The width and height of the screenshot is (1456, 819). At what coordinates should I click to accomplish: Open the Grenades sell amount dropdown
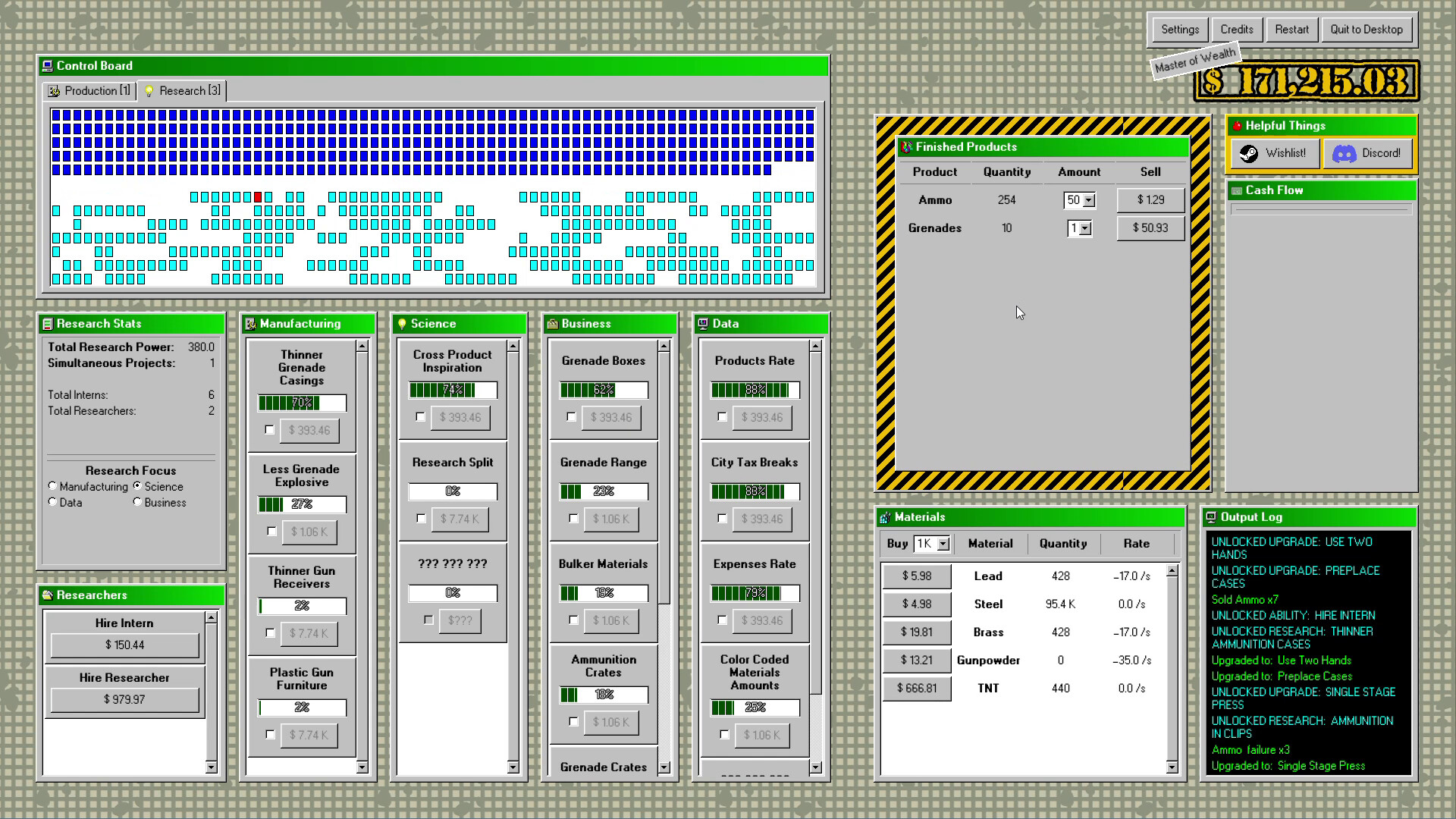(x=1084, y=228)
